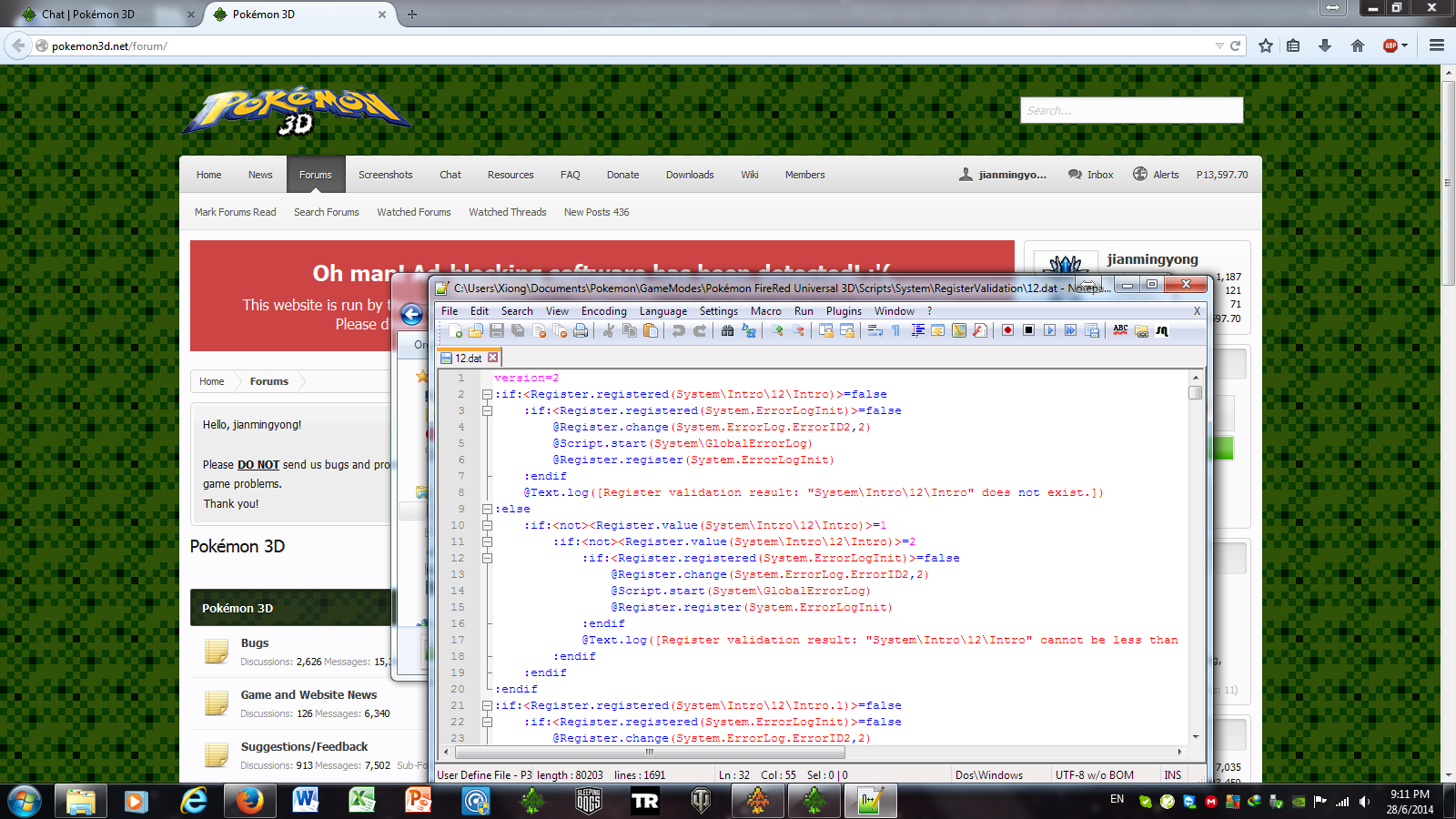Click the ABC spell check toolbar icon
Image resolution: width=1456 pixels, height=819 pixels.
pos(1120,331)
